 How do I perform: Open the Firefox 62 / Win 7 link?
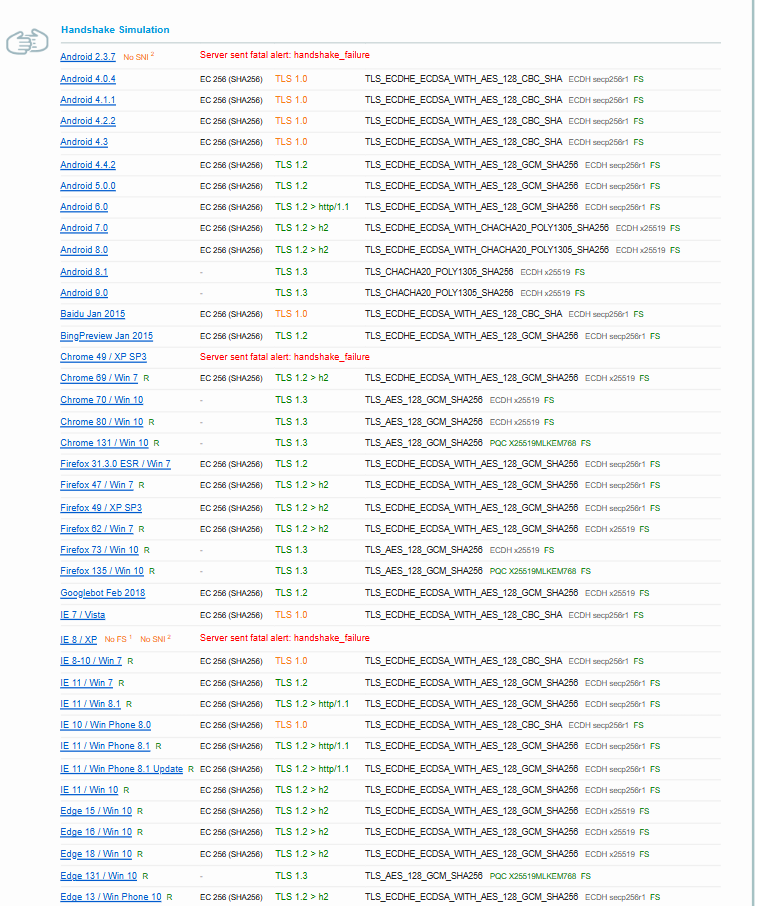97,529
